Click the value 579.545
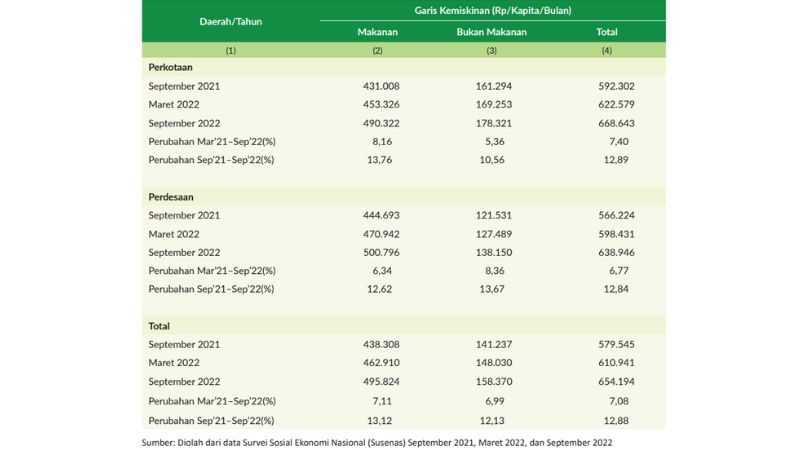This screenshot has width=800, height=450. click(x=616, y=344)
